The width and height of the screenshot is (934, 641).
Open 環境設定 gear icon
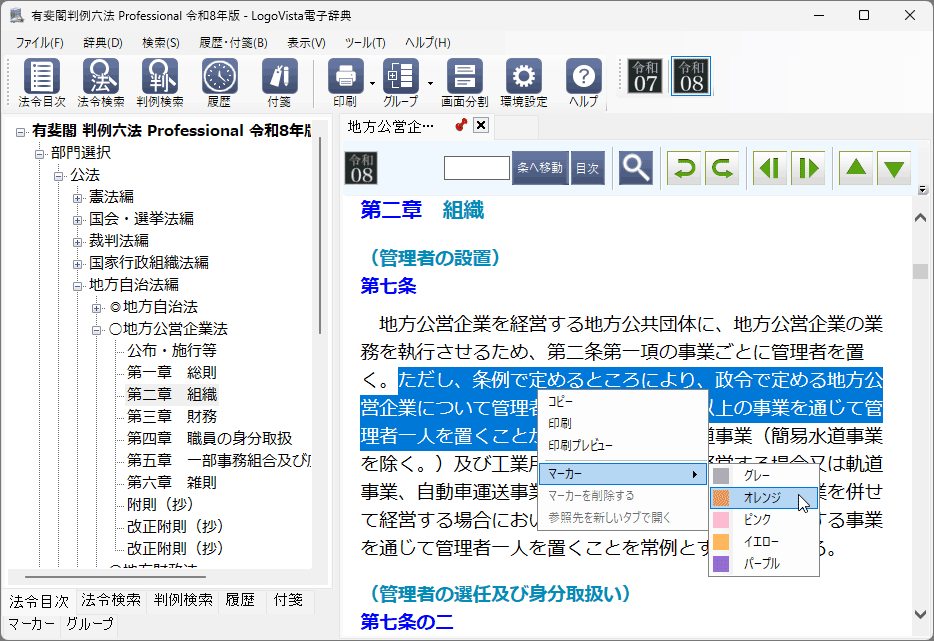point(523,80)
